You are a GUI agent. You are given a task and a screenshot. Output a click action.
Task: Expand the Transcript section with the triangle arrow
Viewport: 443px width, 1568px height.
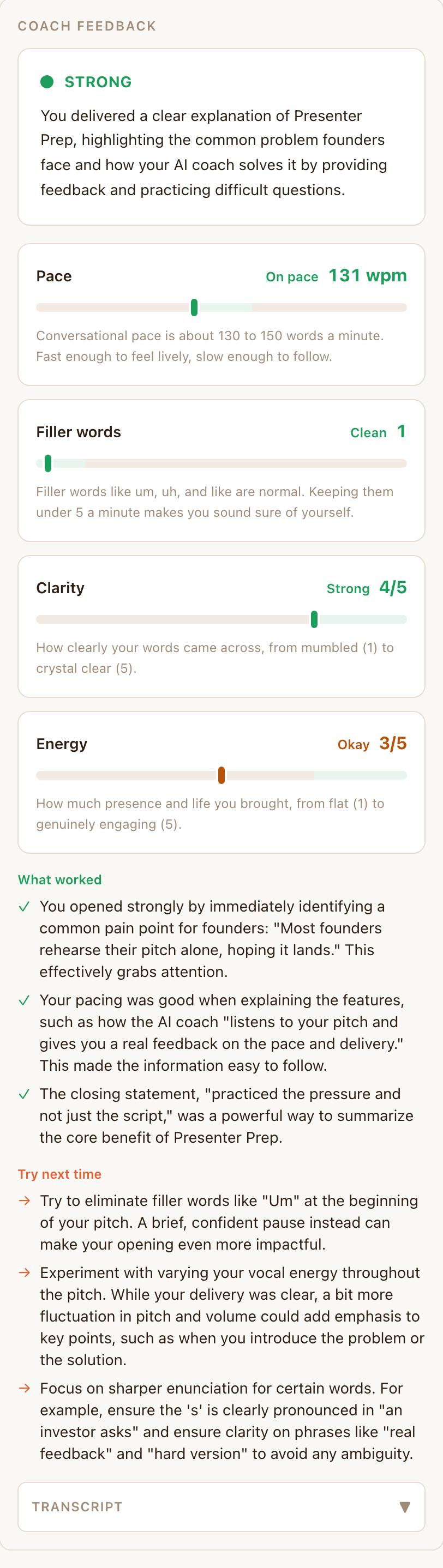pyautogui.click(x=405, y=1506)
